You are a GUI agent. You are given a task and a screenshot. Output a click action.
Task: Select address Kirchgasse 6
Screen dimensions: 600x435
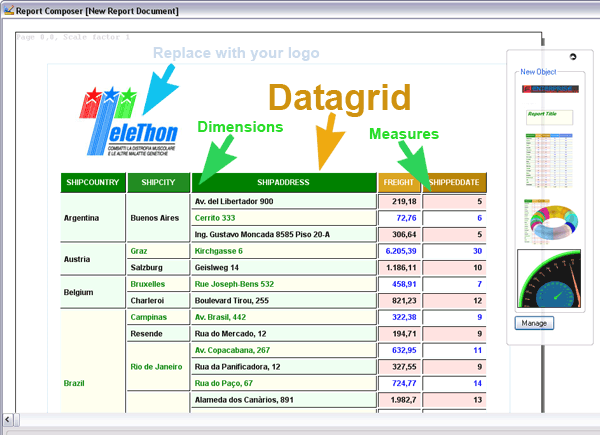click(x=284, y=251)
